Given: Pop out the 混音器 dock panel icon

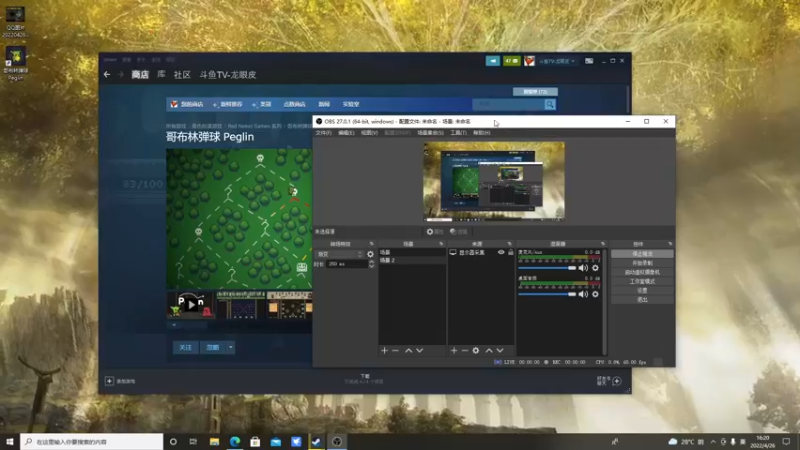Looking at the screenshot, I should click(x=603, y=244).
